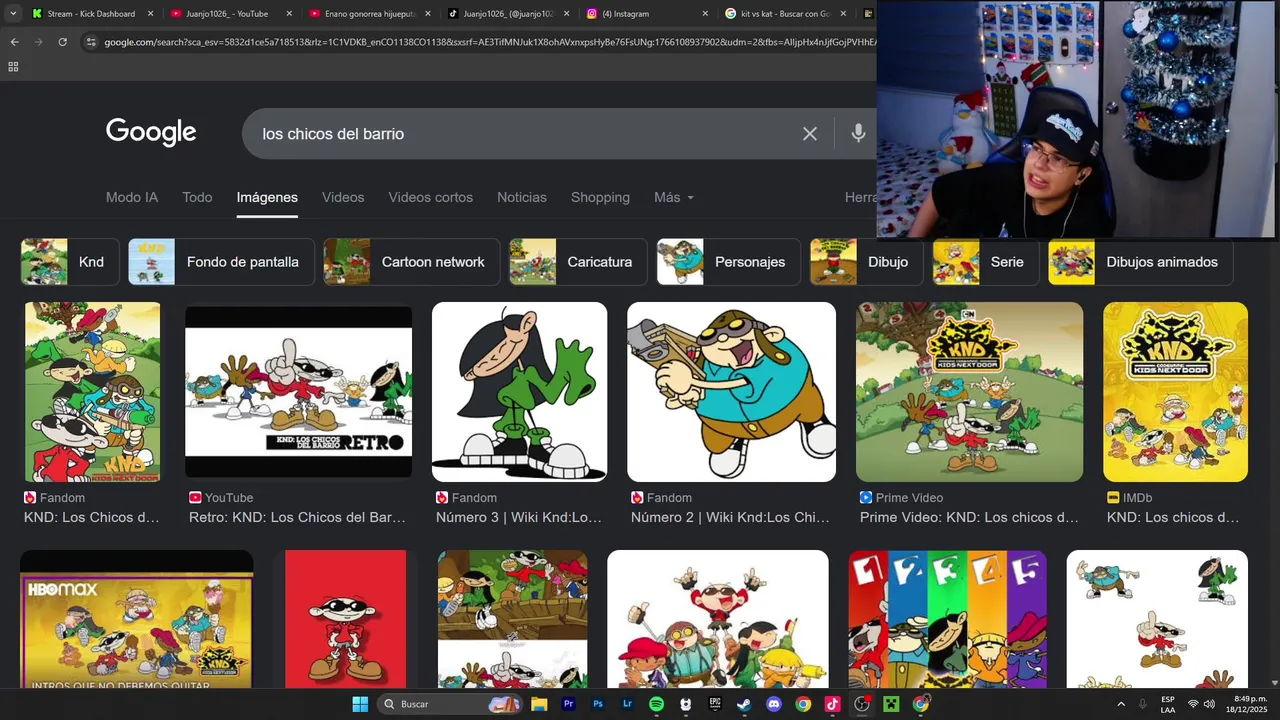1280x720 pixels.
Task: Open the Retro: KND YouTube result link
Action: coord(297,517)
